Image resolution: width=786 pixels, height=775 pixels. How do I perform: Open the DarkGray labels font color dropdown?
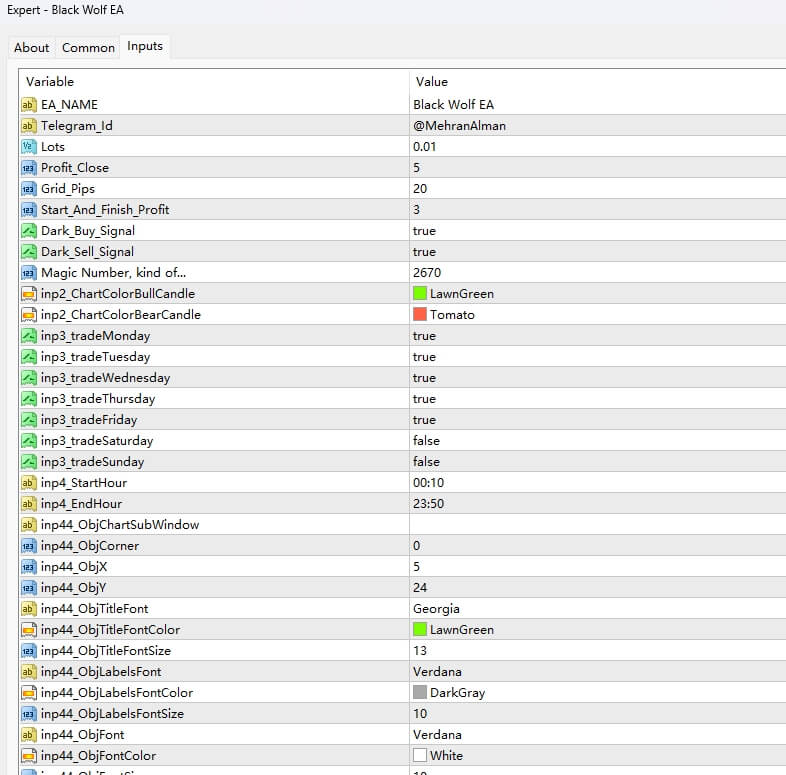(457, 693)
